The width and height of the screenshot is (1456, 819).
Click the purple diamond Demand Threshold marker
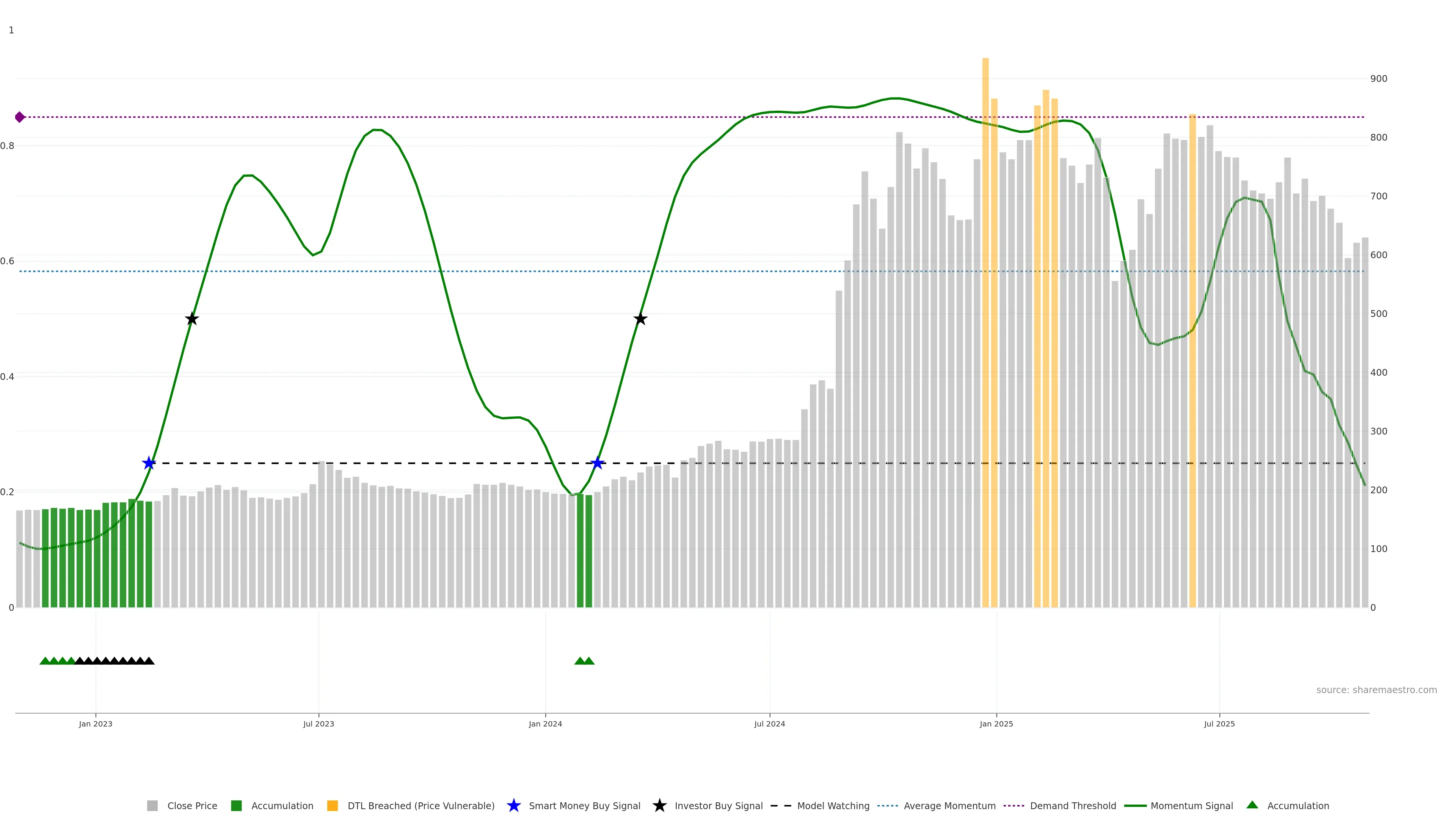coord(20,117)
